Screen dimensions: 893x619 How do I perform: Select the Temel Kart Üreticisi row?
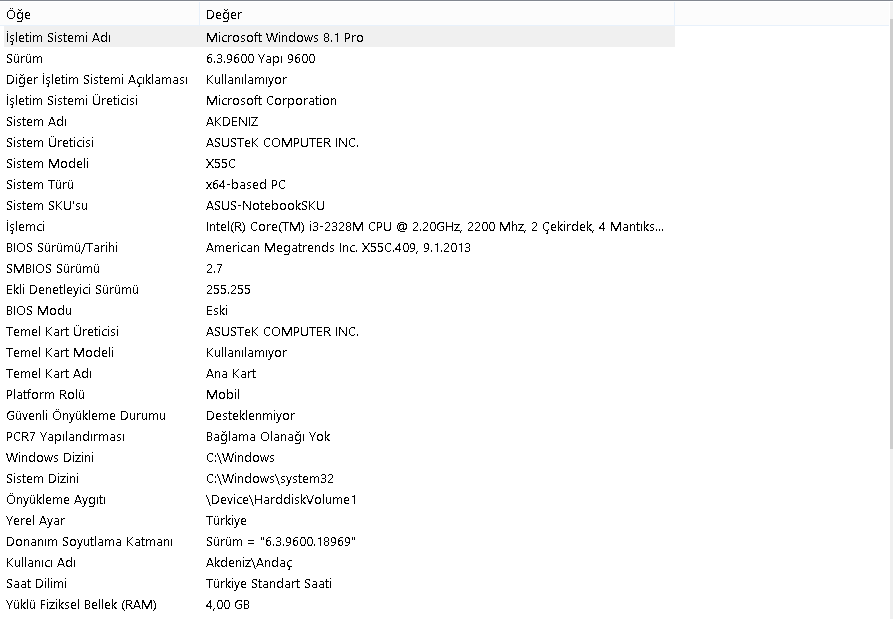tap(62, 331)
